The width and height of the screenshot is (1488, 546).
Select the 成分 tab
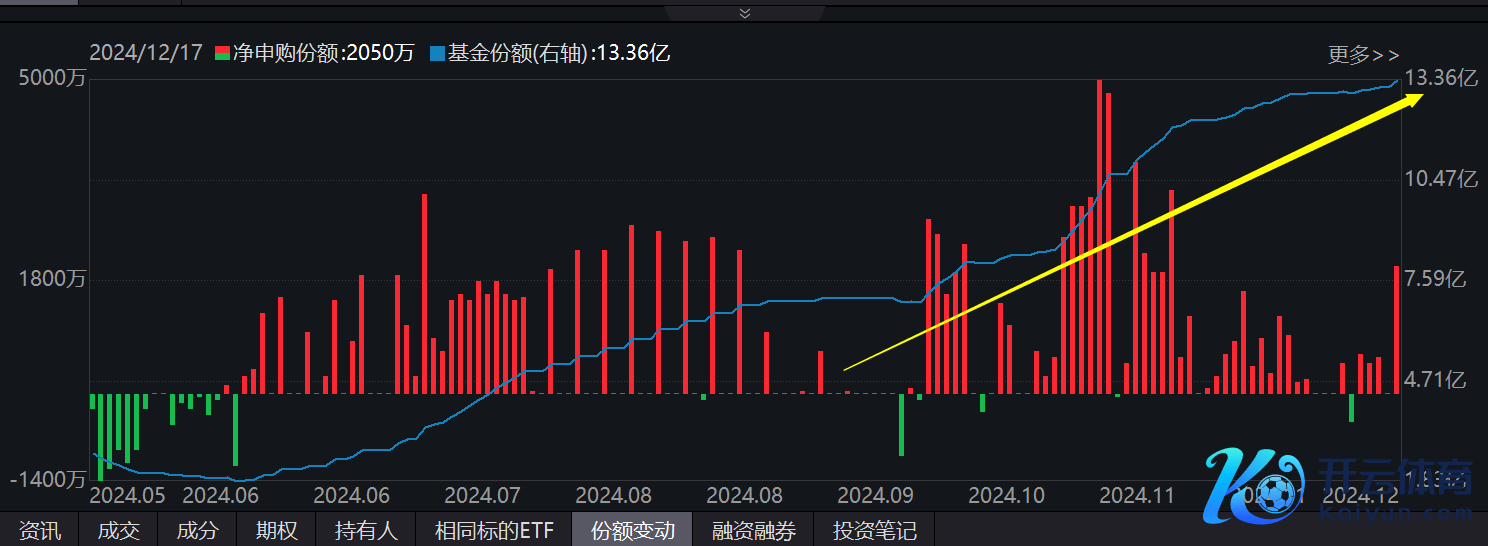[197, 530]
